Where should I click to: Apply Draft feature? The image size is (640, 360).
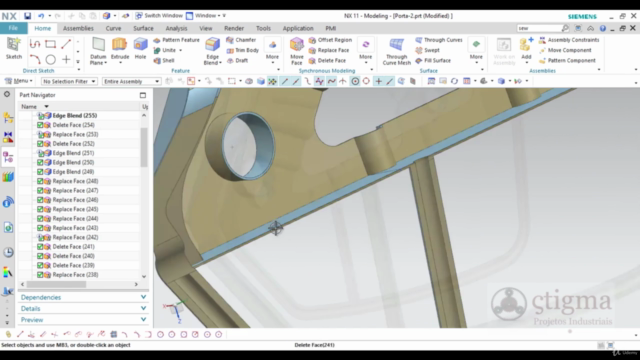[x=238, y=60]
